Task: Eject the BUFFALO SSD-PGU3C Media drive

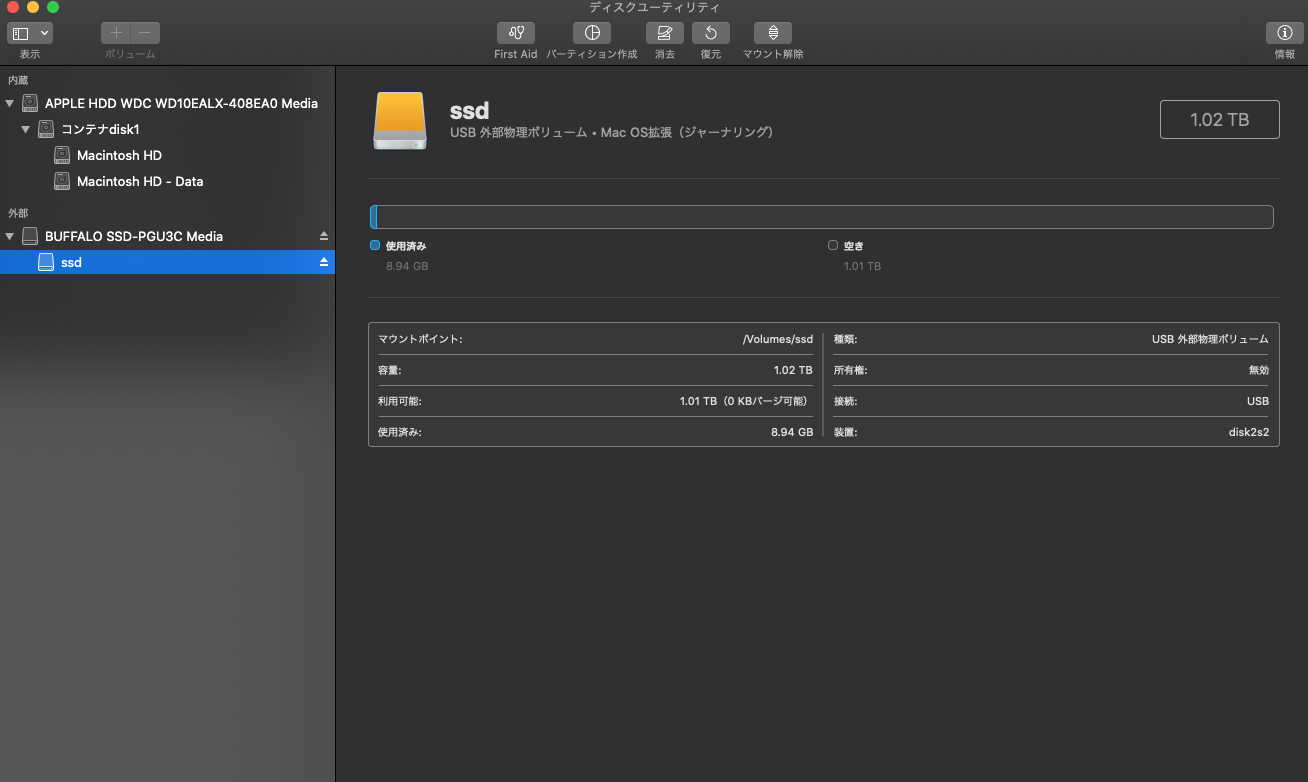Action: tap(323, 236)
